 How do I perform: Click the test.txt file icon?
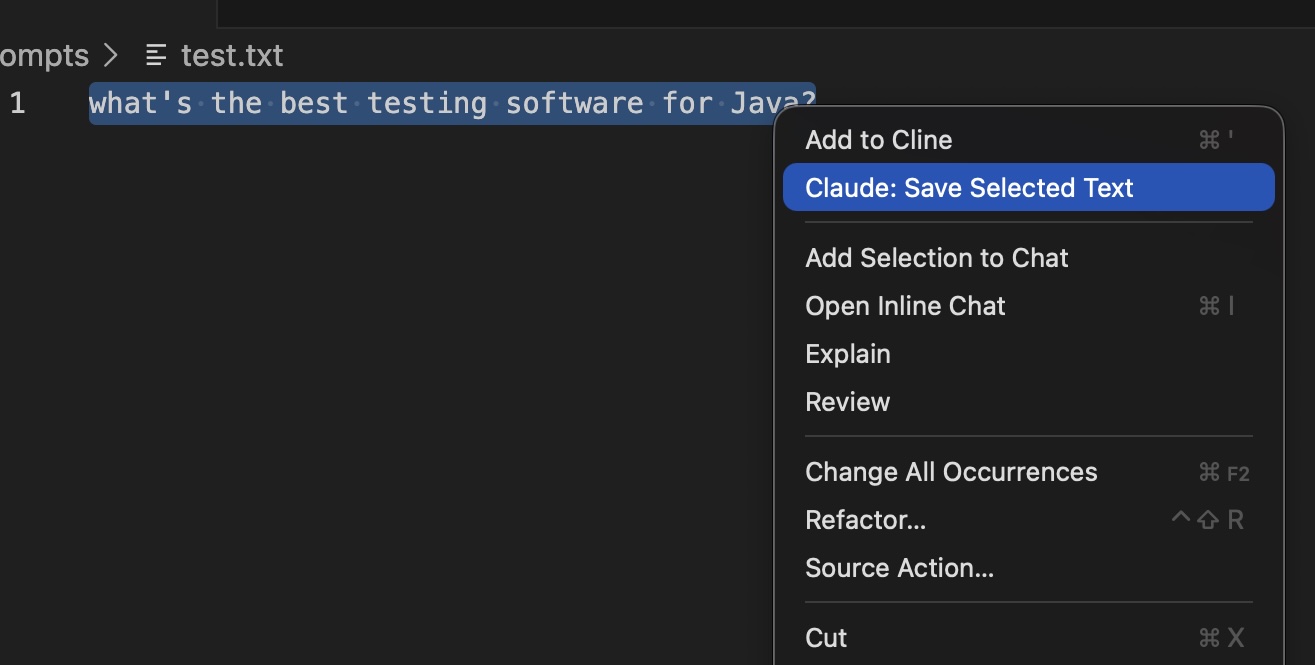pyautogui.click(x=156, y=56)
